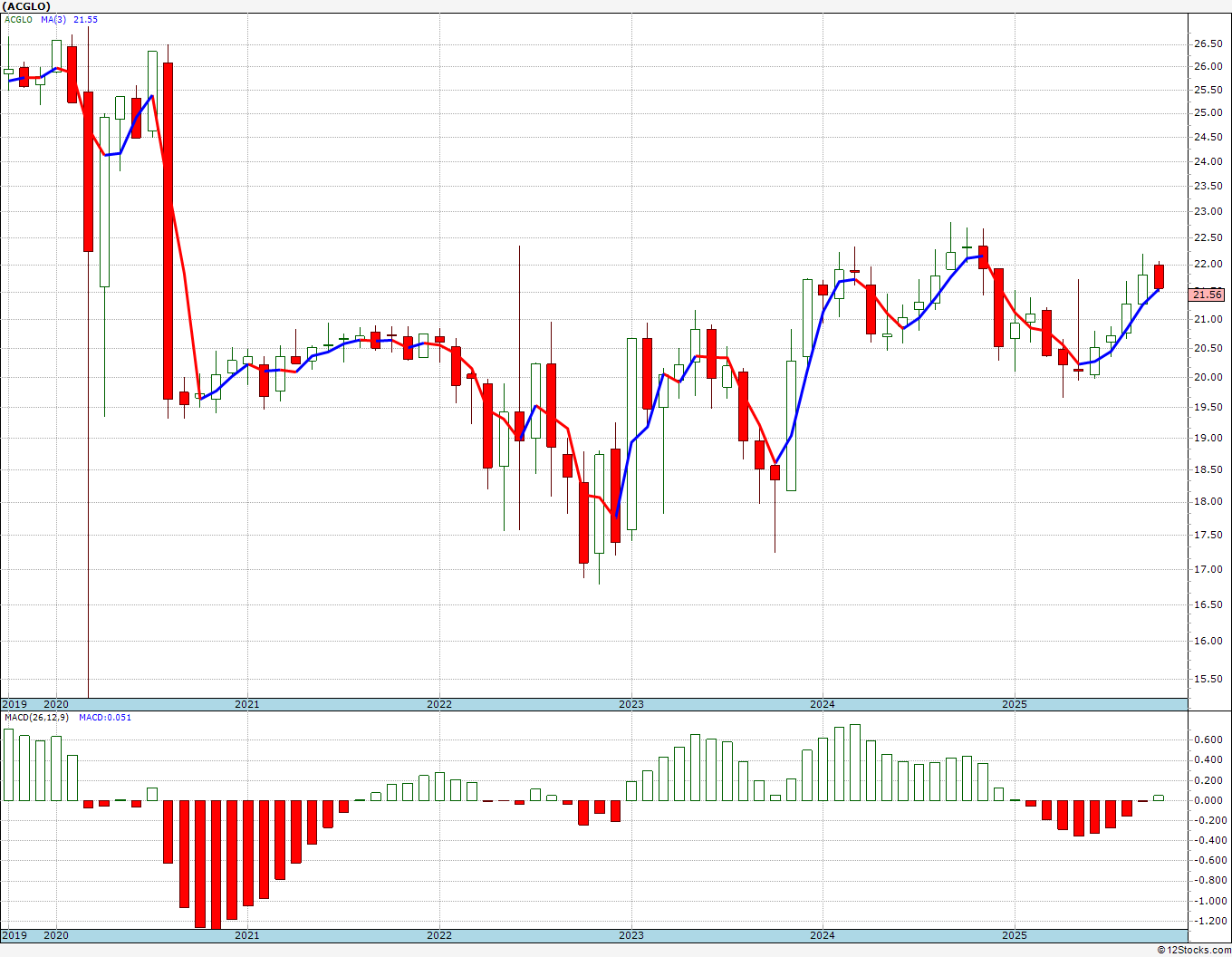Click the deepest red MACD bar near -1.200
Viewport: 1232px width, 957px height.
pyautogui.click(x=216, y=865)
